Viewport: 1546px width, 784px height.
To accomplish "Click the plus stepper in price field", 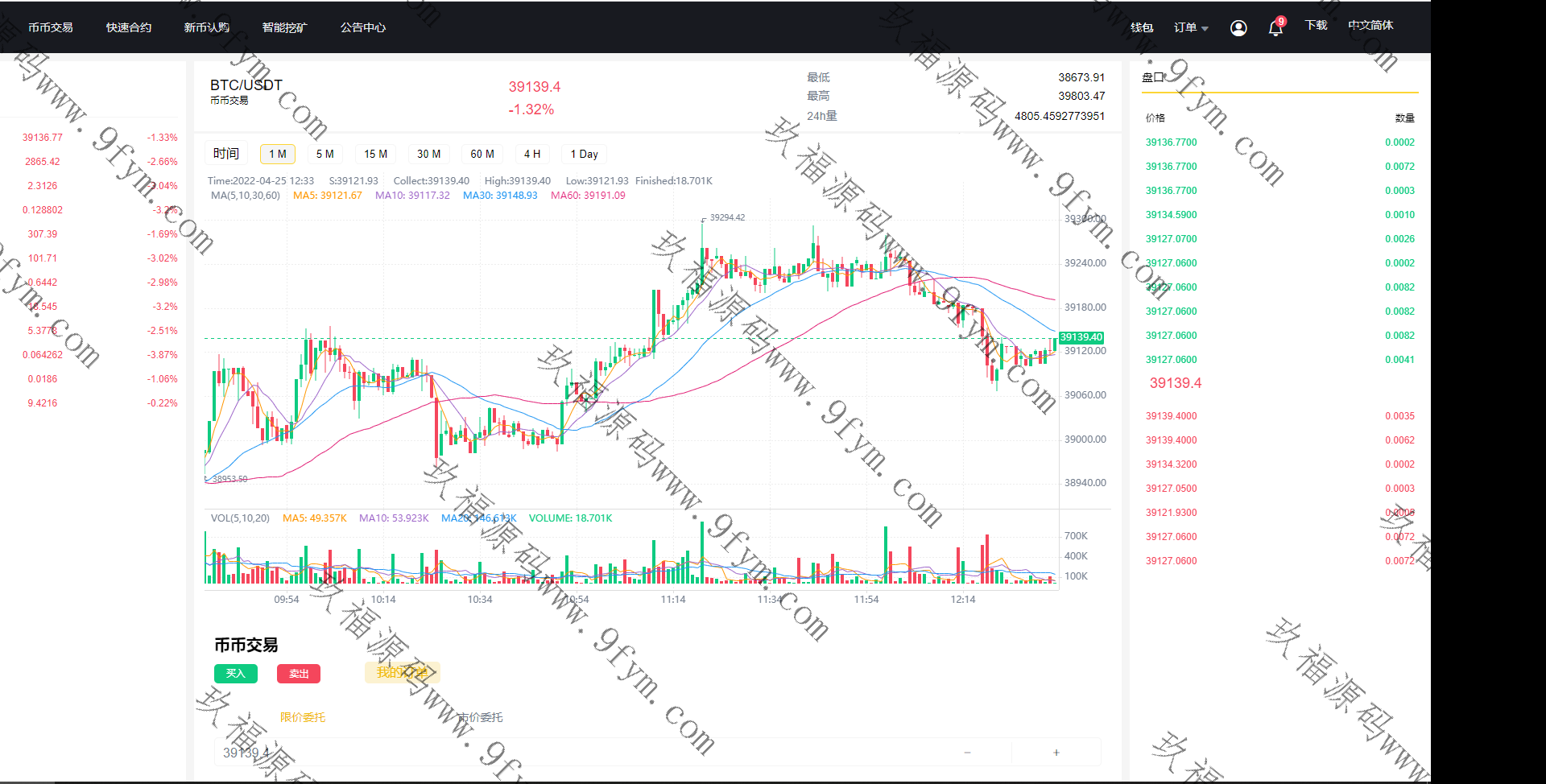I will pyautogui.click(x=1056, y=753).
